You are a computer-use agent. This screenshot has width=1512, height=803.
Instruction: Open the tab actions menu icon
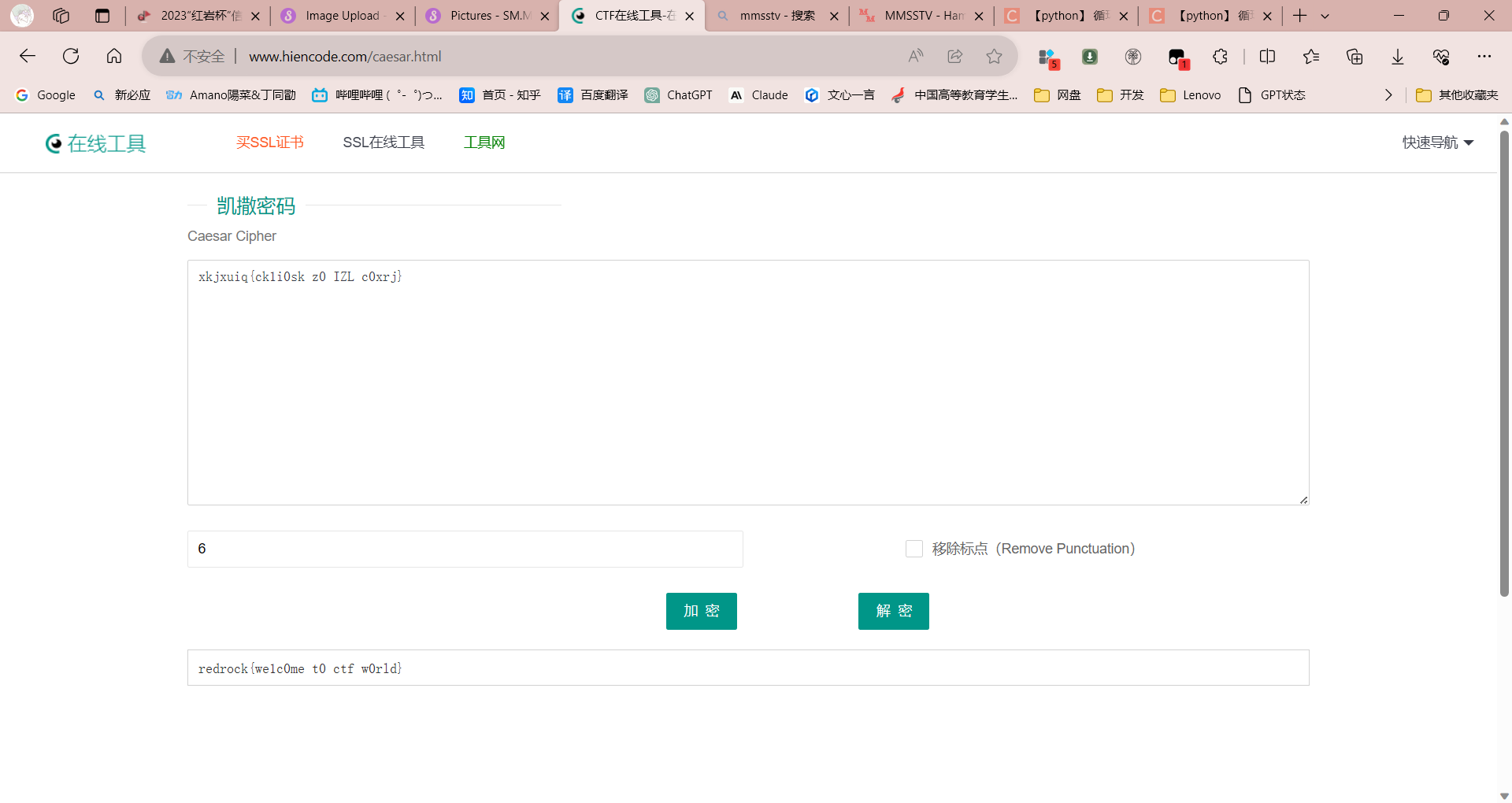coord(102,16)
